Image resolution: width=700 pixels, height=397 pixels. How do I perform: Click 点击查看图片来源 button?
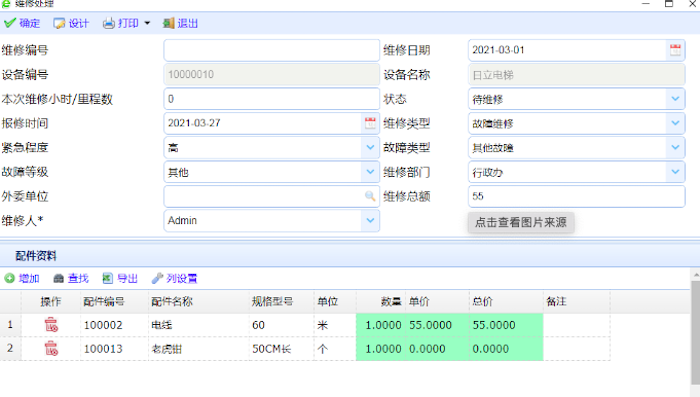pyautogui.click(x=521, y=222)
